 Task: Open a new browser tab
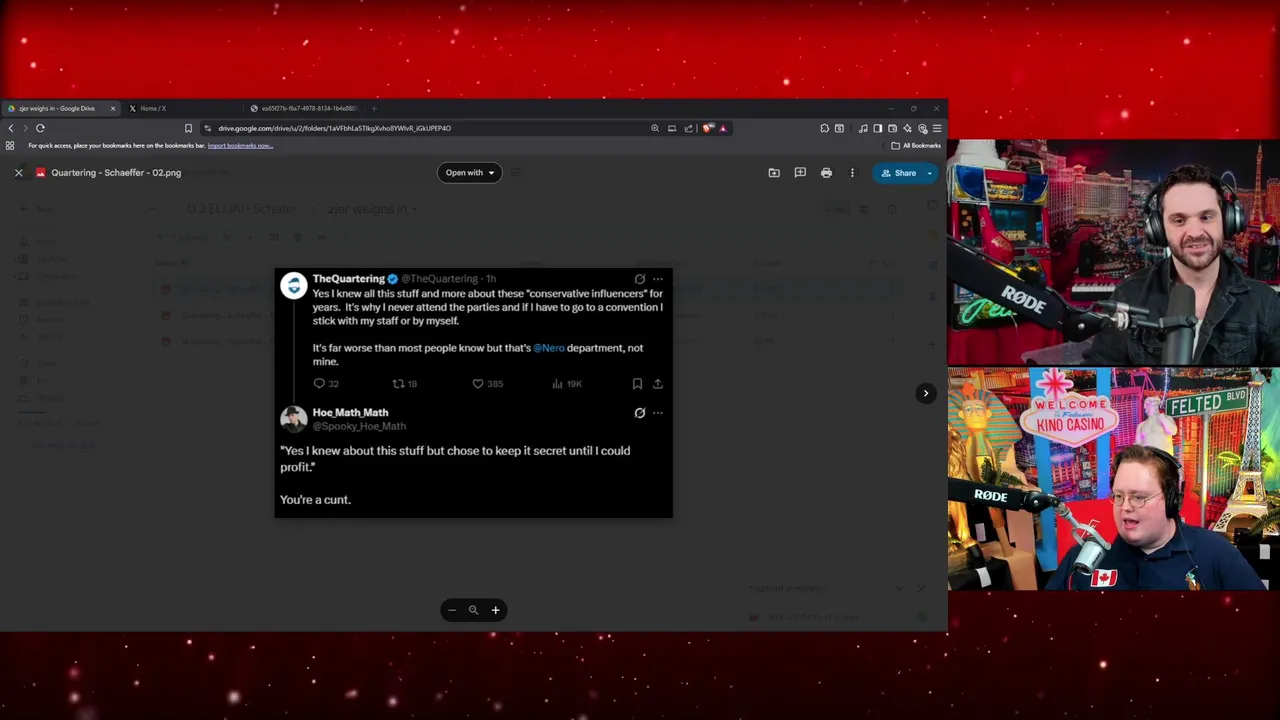(x=374, y=108)
